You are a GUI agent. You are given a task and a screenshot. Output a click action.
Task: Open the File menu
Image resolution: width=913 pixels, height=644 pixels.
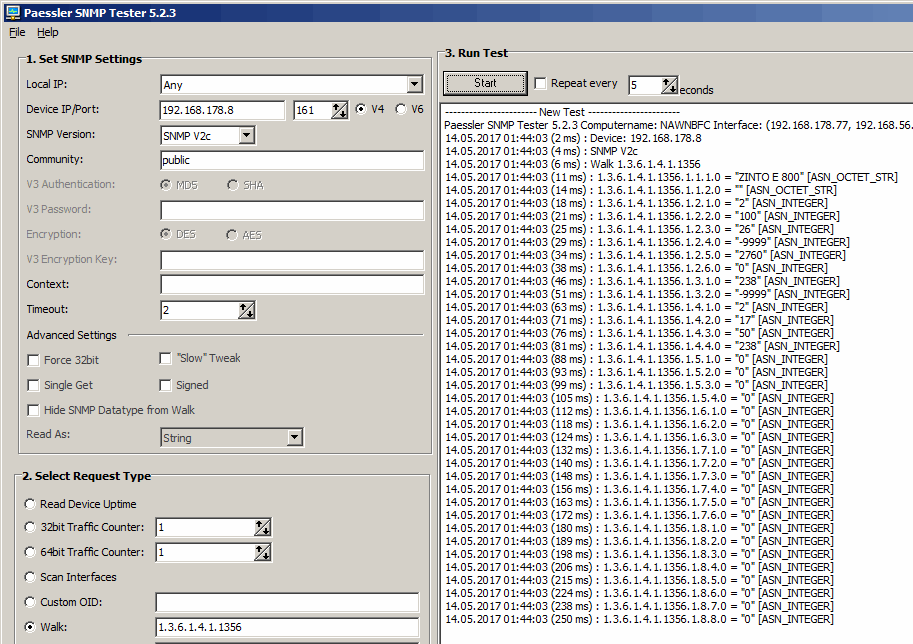[x=17, y=33]
